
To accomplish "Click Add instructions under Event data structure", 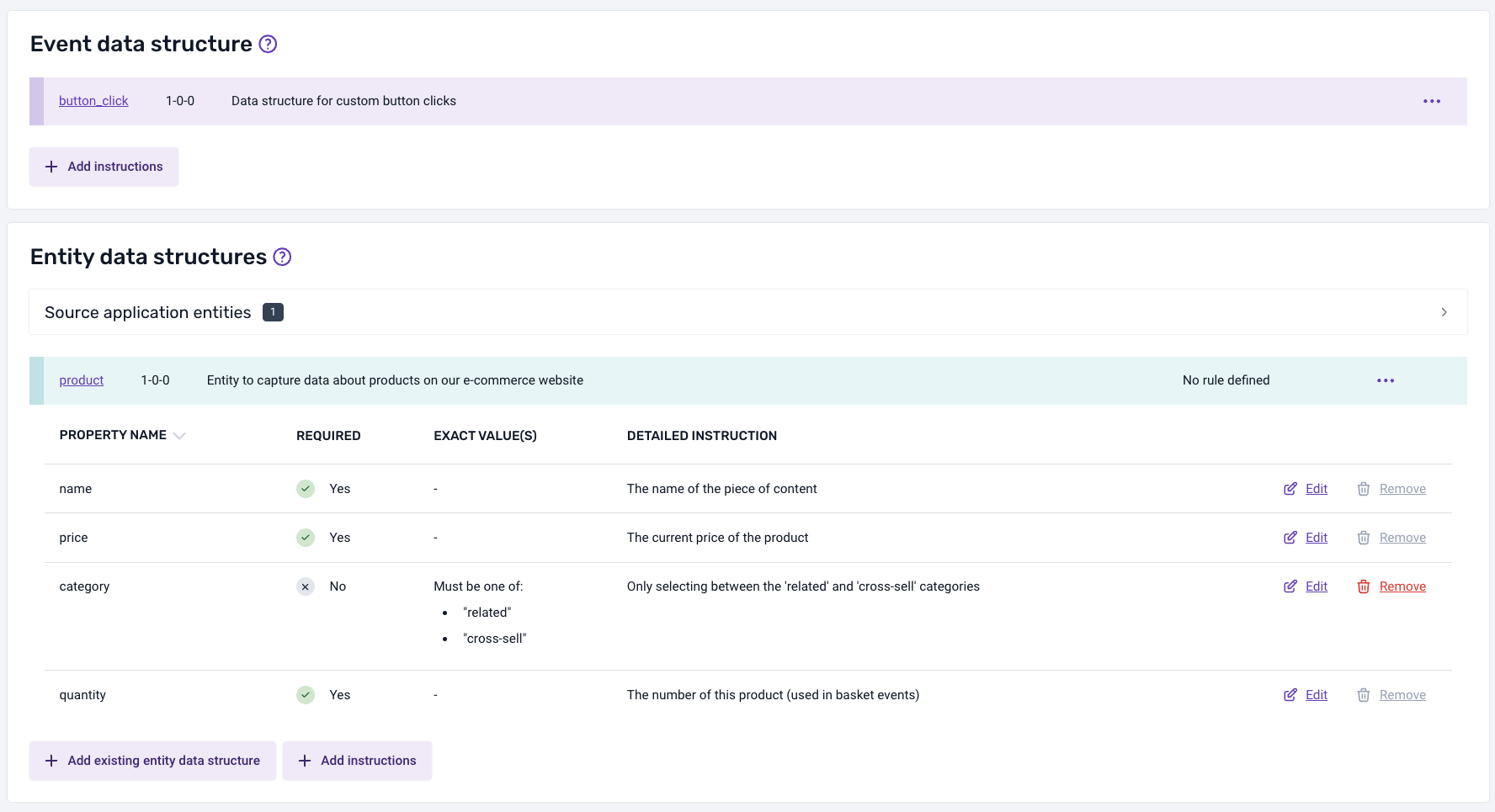I will click(104, 167).
